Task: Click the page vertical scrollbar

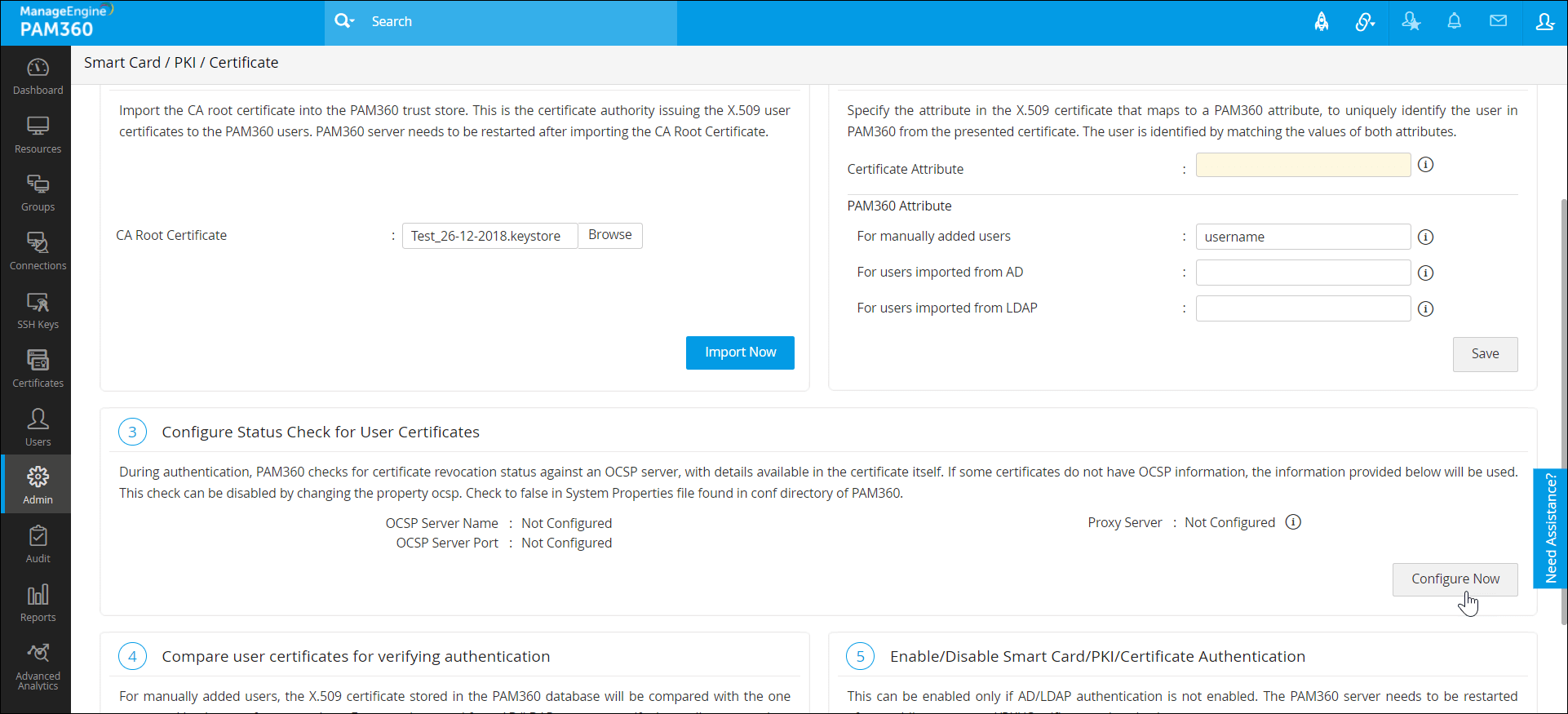Action: point(1563,412)
